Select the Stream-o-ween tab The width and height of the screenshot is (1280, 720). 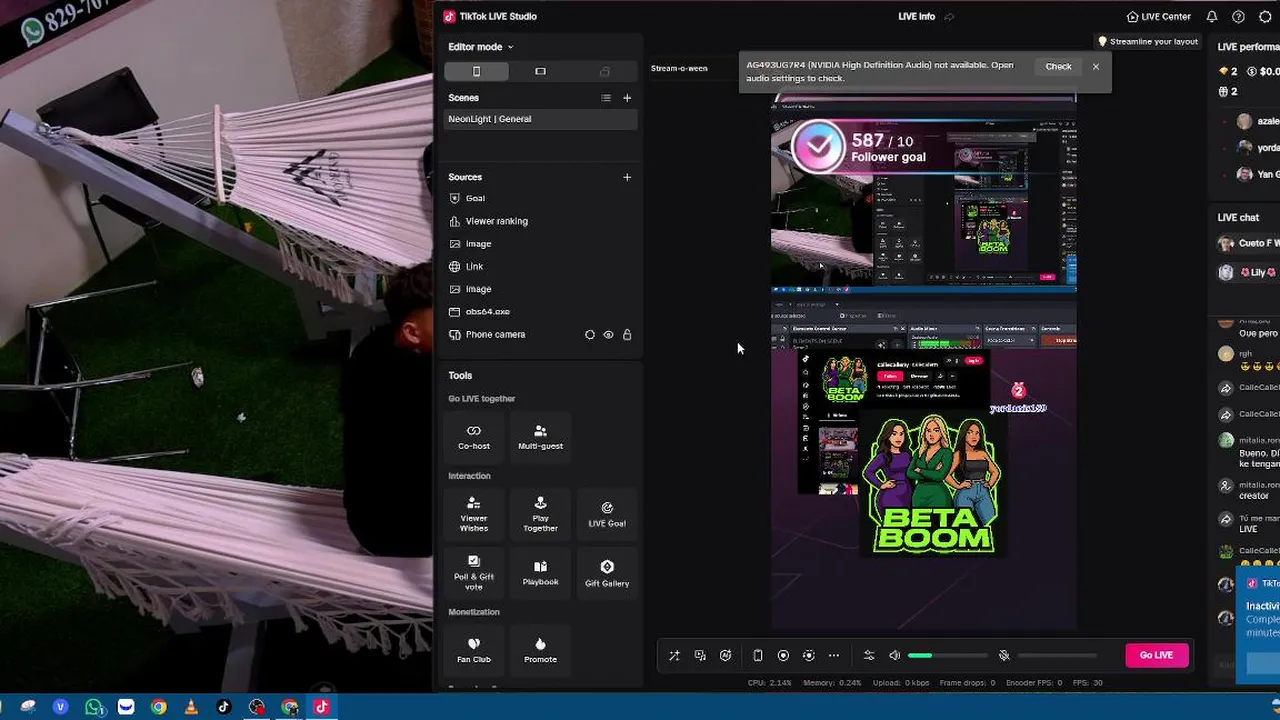679,68
